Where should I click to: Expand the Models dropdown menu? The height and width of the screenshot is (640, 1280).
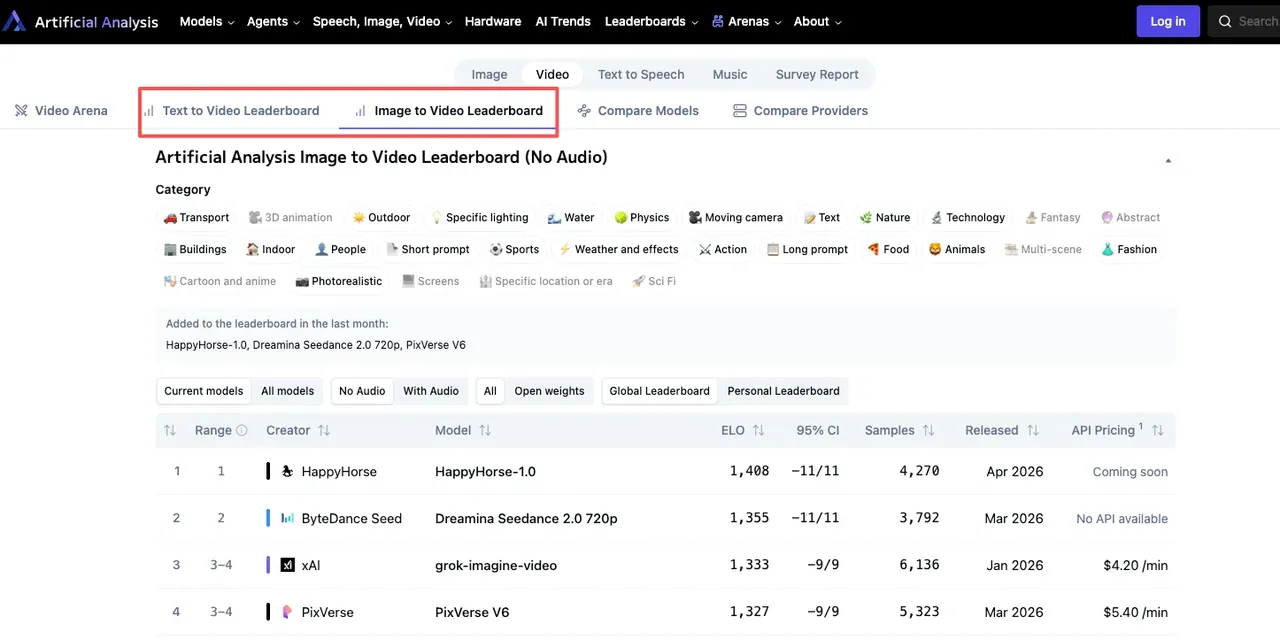pyautogui.click(x=207, y=21)
